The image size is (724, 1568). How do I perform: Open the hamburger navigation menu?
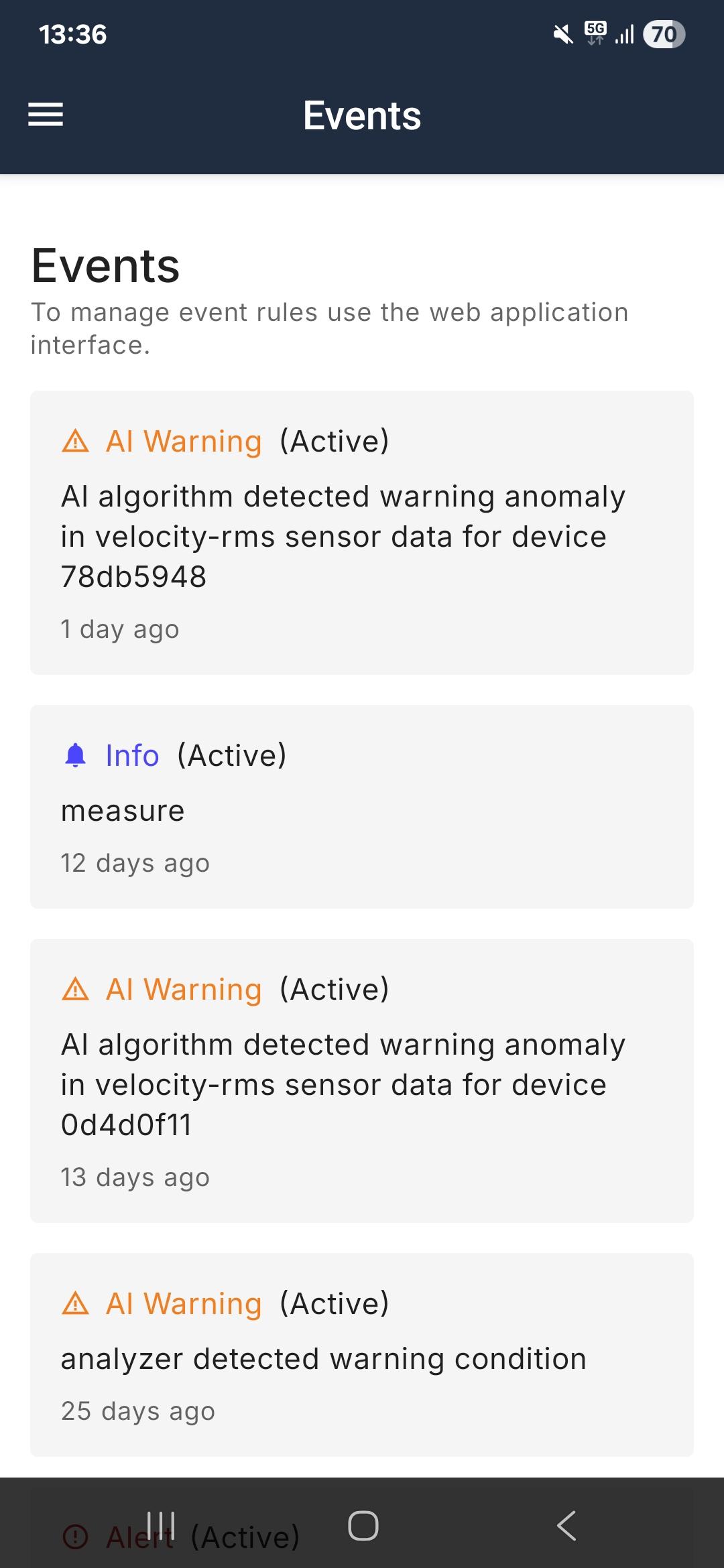[x=46, y=115]
